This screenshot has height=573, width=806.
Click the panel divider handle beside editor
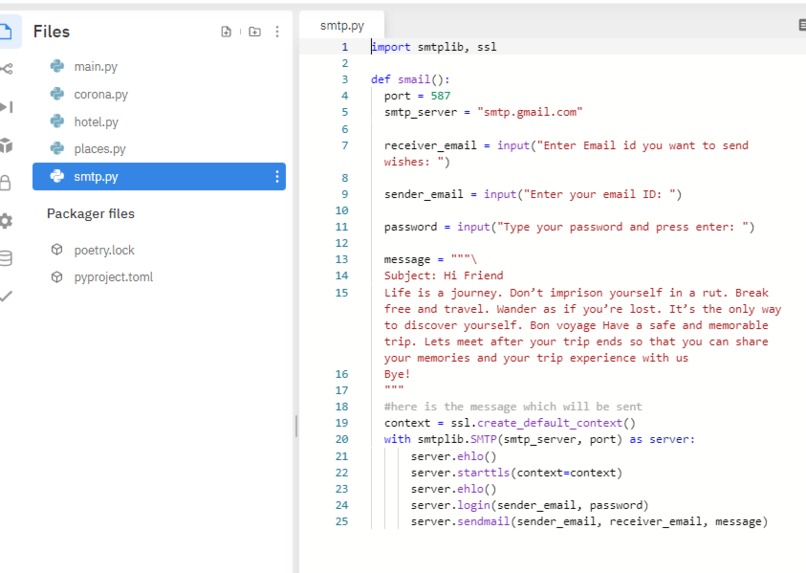click(x=296, y=426)
